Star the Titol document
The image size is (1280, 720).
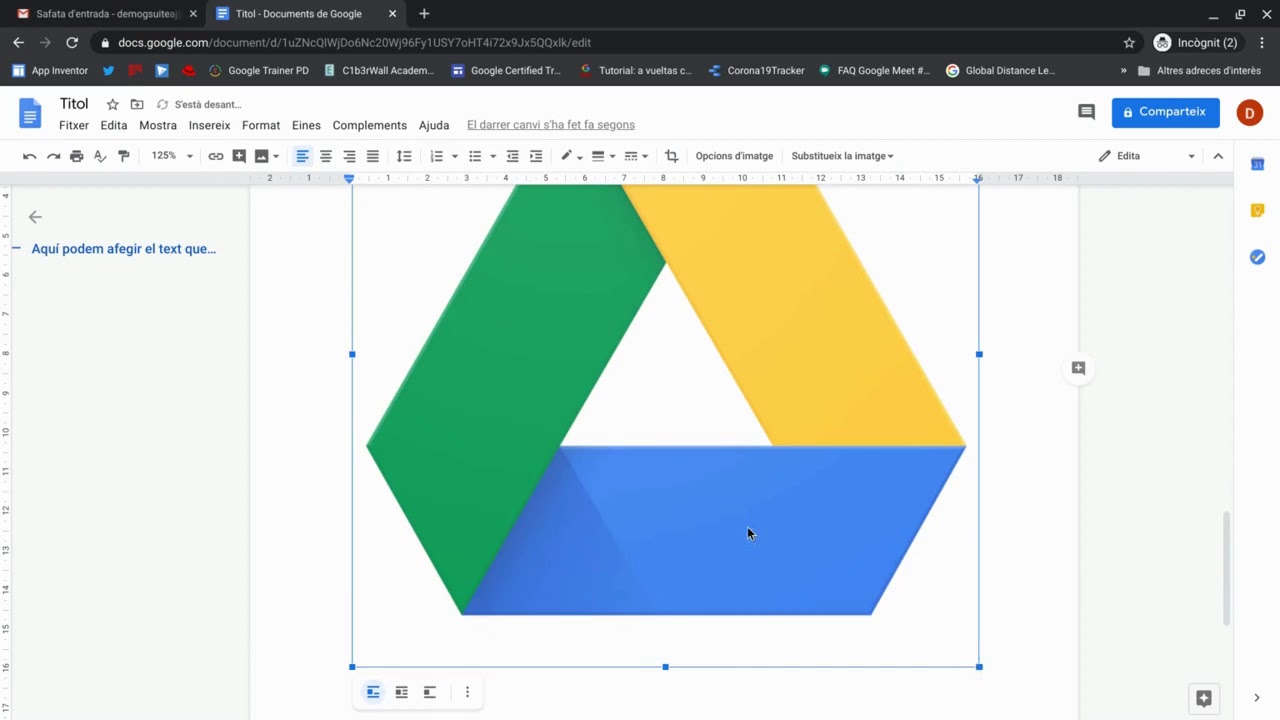pyautogui.click(x=112, y=104)
